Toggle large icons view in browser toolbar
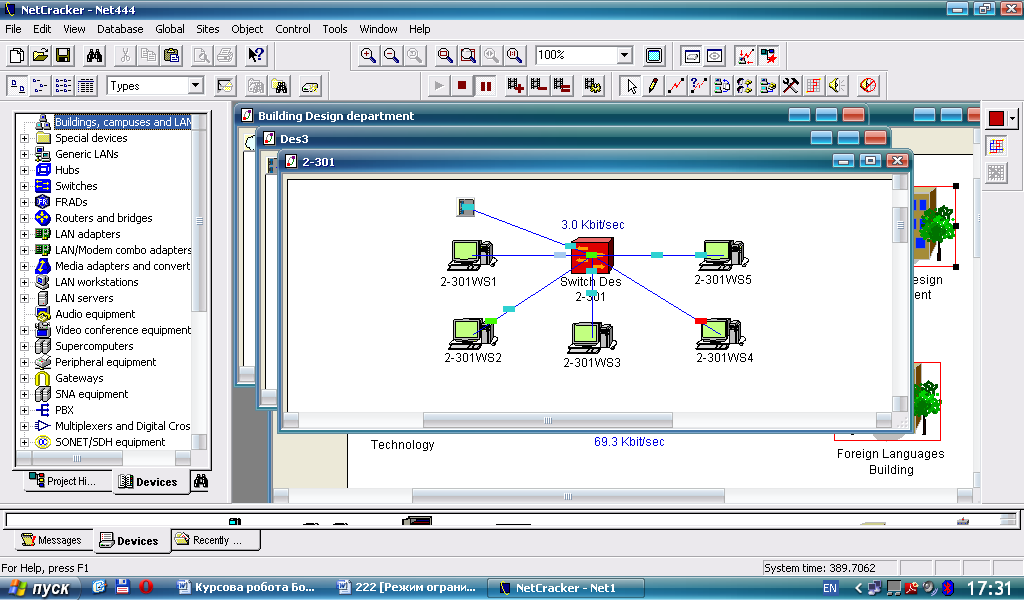 click(x=17, y=86)
